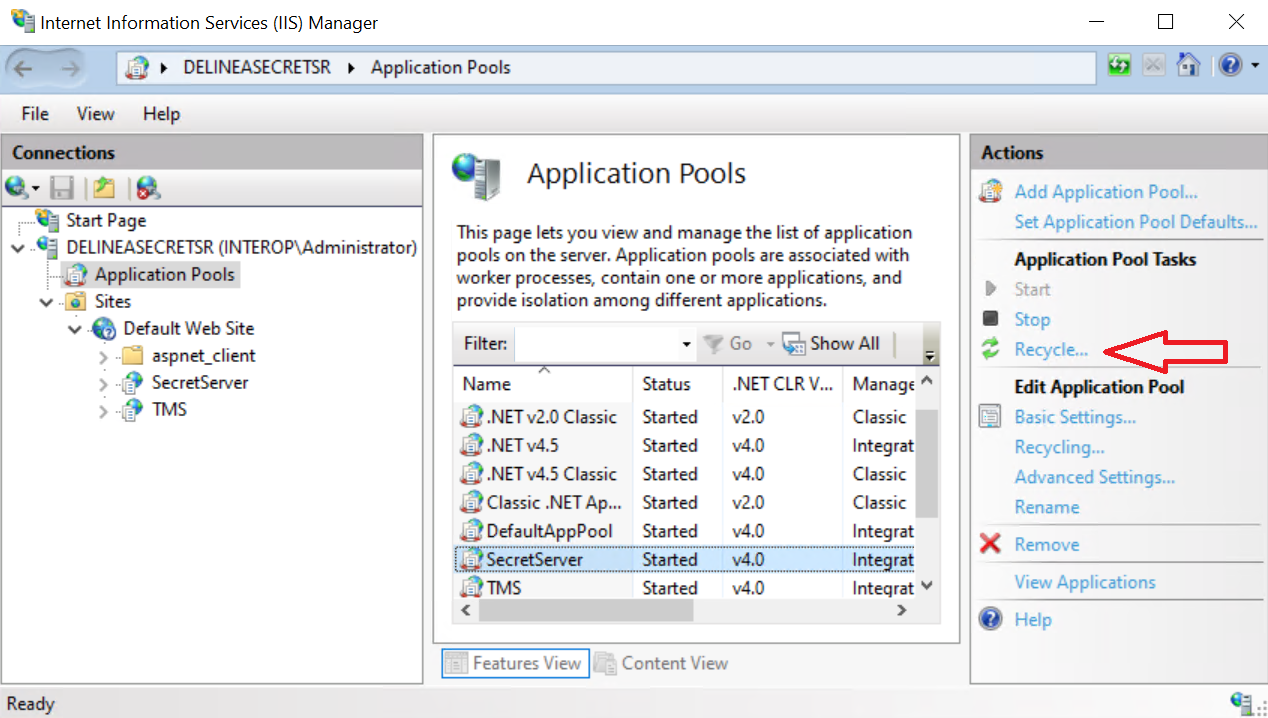Image resolution: width=1268 pixels, height=718 pixels.
Task: Open the Help menu
Action: 161,114
